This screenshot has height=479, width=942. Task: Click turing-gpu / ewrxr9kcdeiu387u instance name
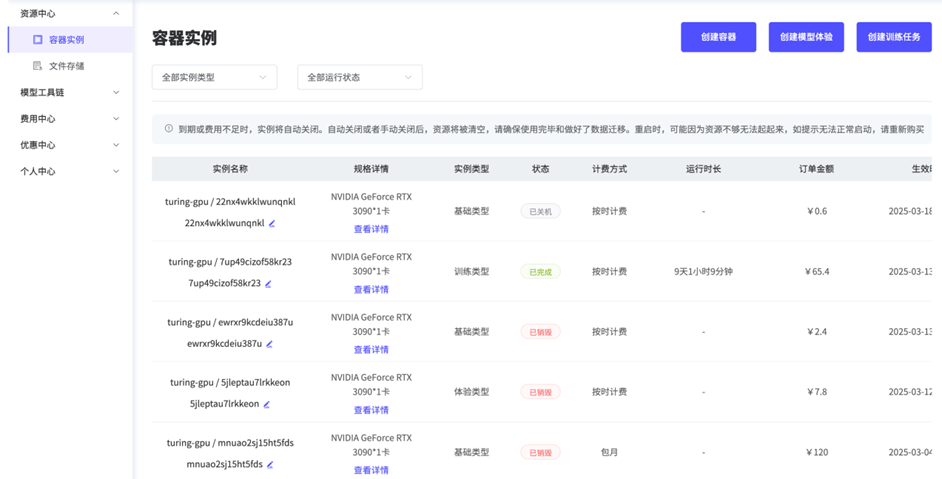(x=230, y=322)
